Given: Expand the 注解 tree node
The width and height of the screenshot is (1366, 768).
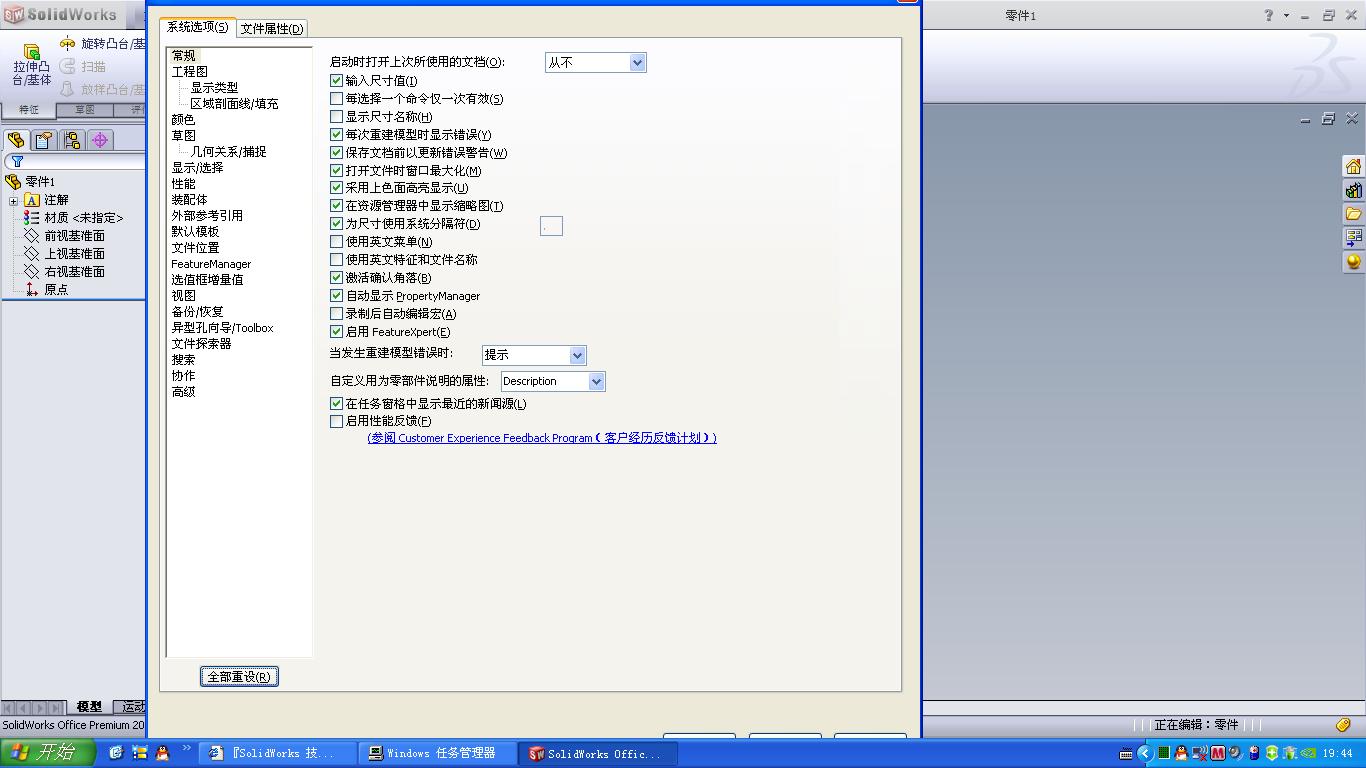Looking at the screenshot, I should pos(14,200).
